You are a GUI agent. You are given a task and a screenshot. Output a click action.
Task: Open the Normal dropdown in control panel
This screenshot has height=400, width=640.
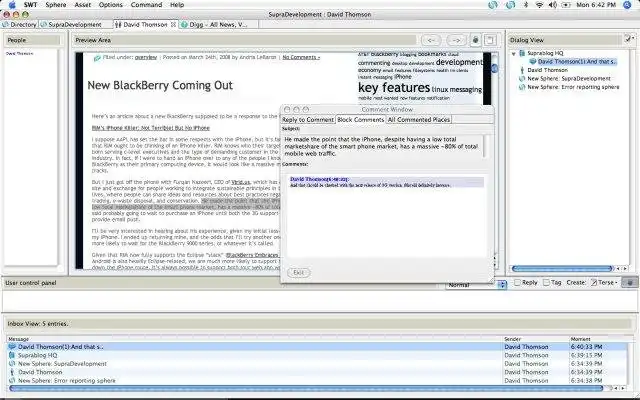pyautogui.click(x=476, y=285)
